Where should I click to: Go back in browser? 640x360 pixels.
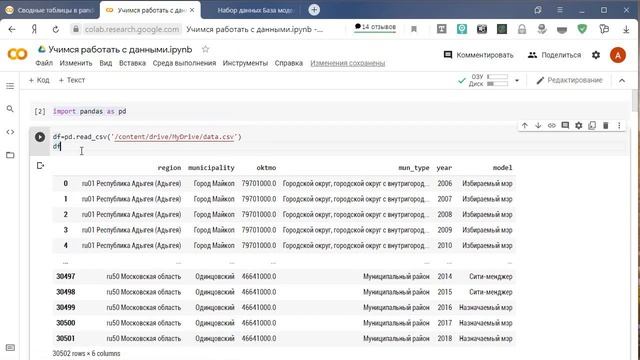click(12, 29)
